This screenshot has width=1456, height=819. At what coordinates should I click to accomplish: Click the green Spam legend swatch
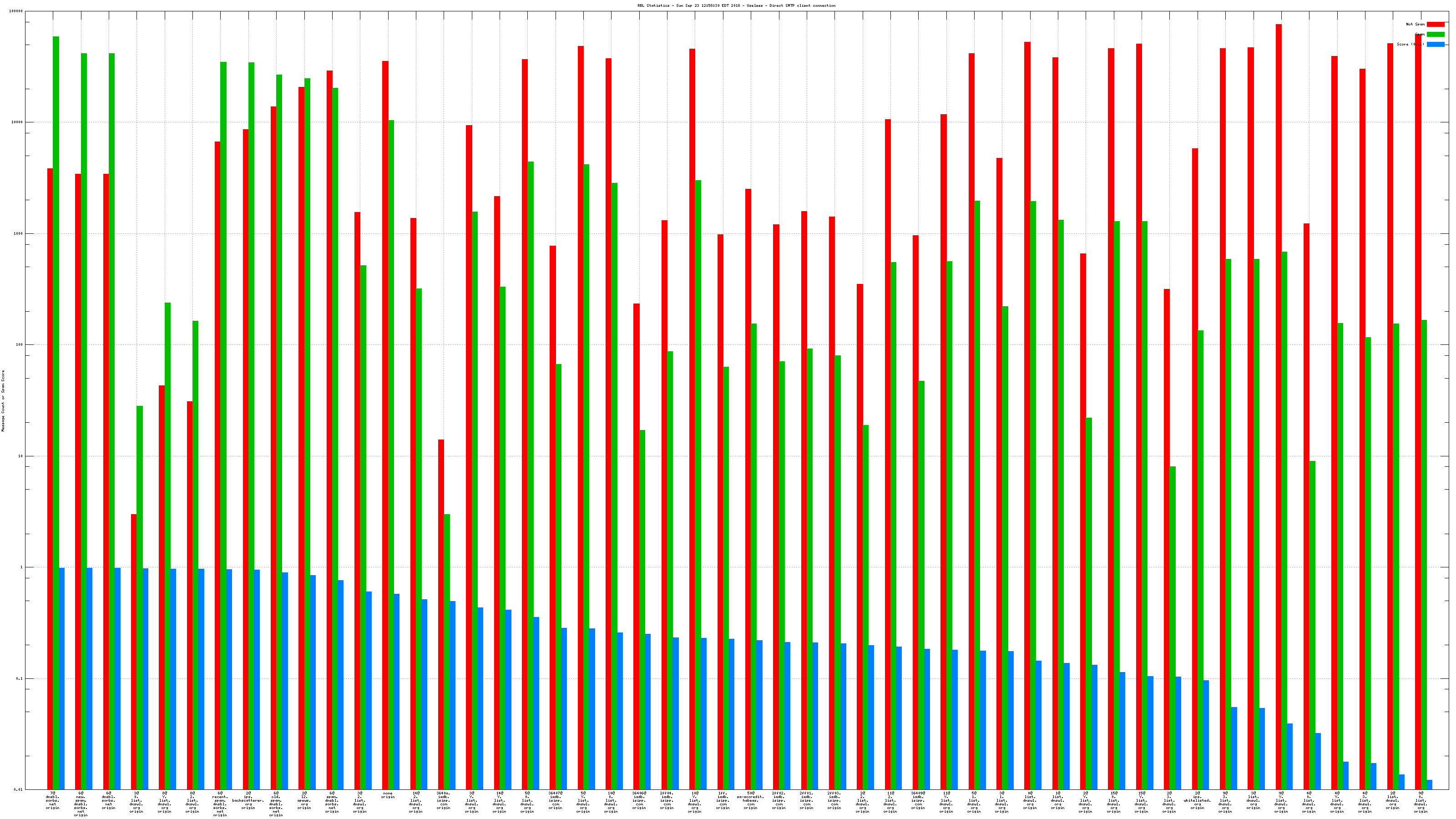(1435, 35)
